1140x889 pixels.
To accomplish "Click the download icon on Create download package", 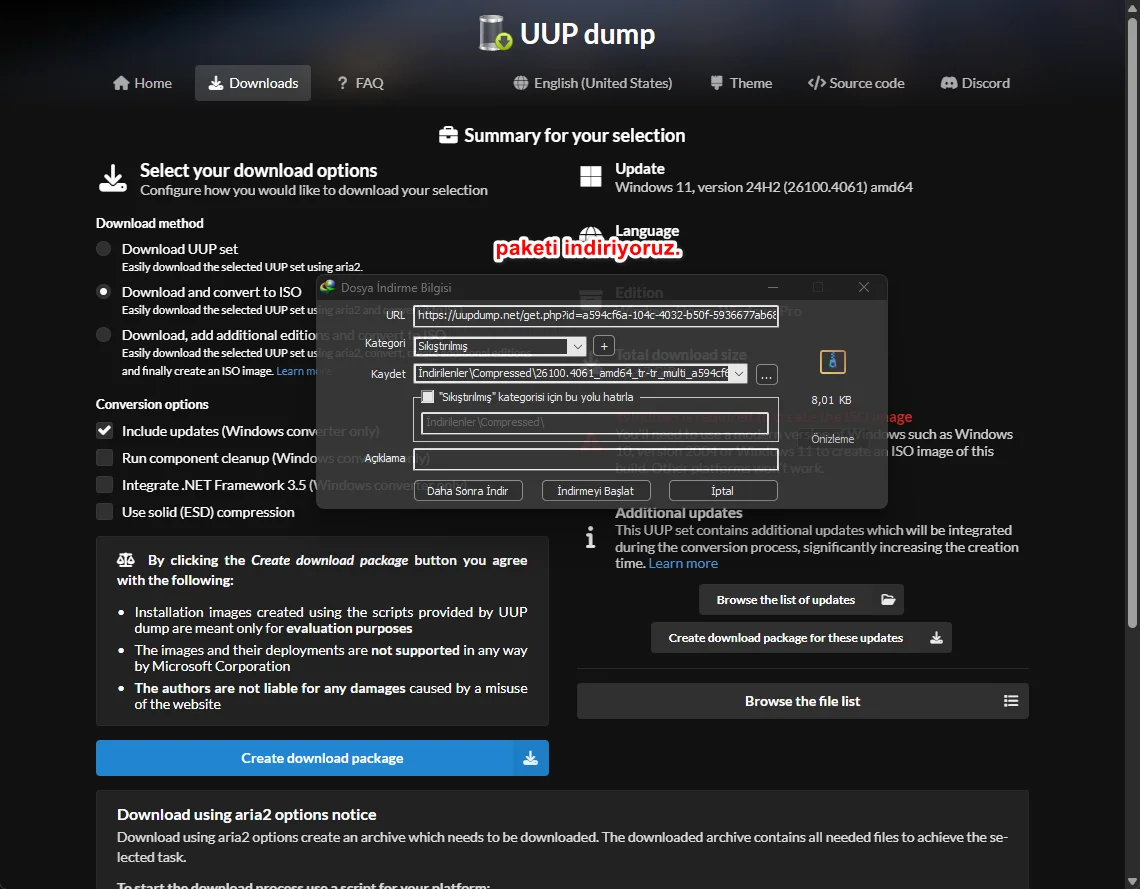I will click(x=530, y=758).
